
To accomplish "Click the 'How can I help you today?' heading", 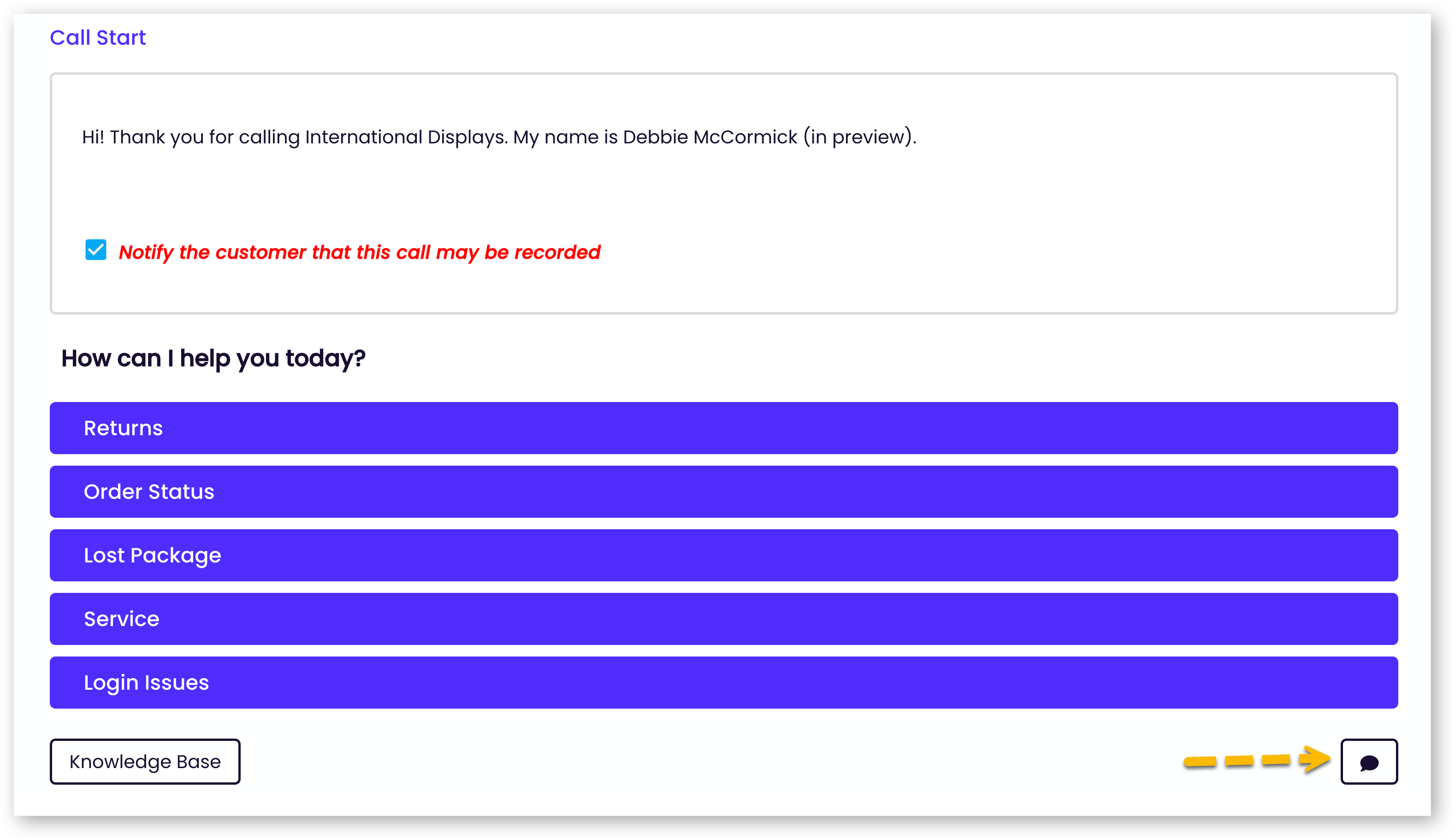I will coord(213,358).
